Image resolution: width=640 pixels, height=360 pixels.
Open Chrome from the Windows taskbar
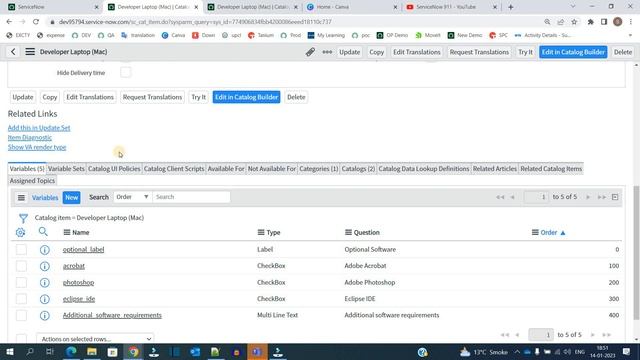pos(133,352)
